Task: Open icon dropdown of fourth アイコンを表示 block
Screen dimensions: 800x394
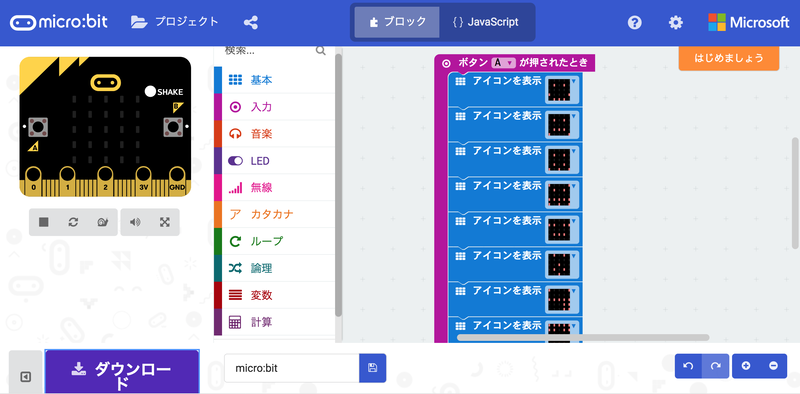Action: click(x=562, y=195)
